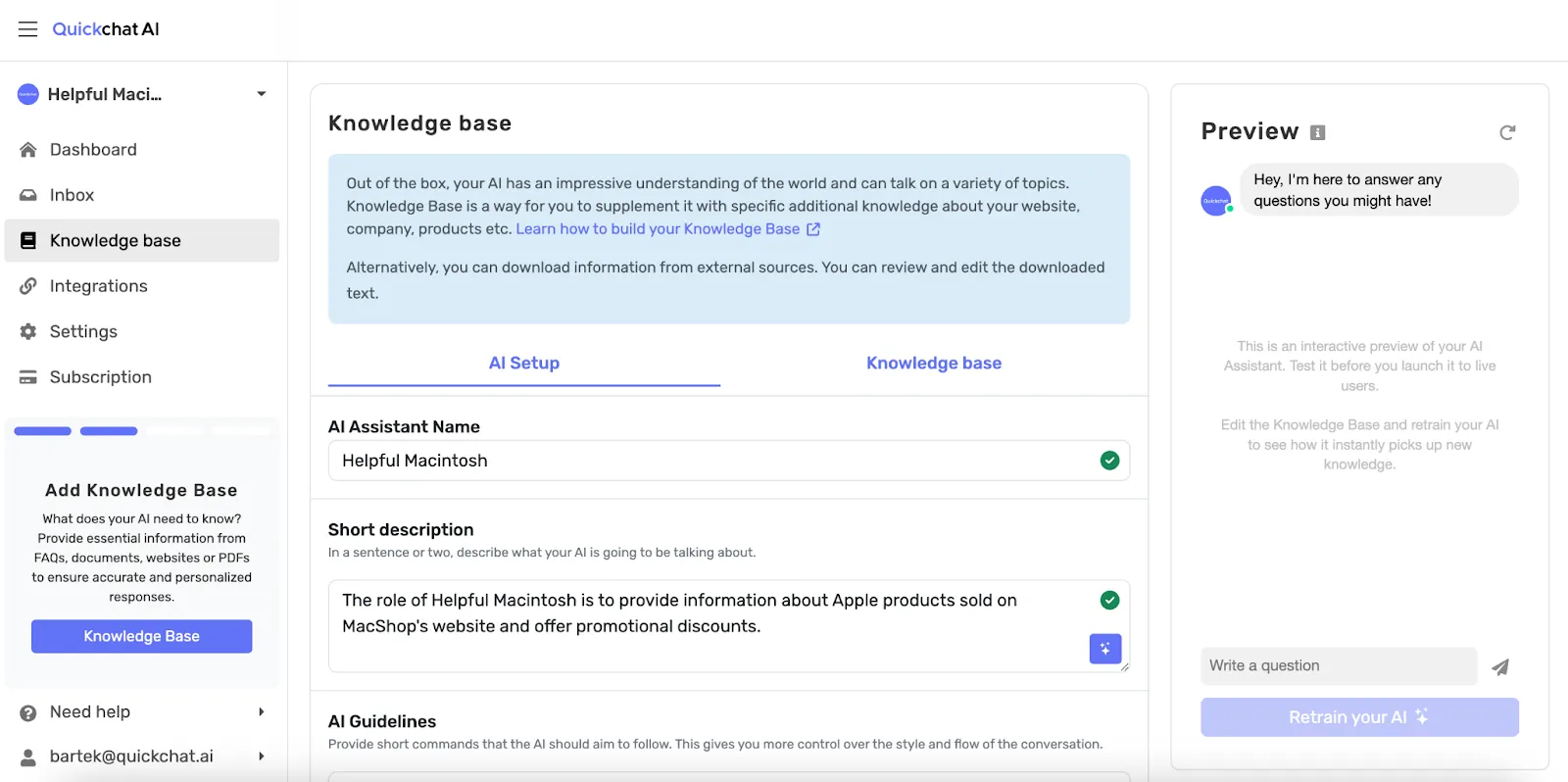This screenshot has height=782, width=1568.
Task: Click the first onboarding progress bar segment
Action: [43, 431]
